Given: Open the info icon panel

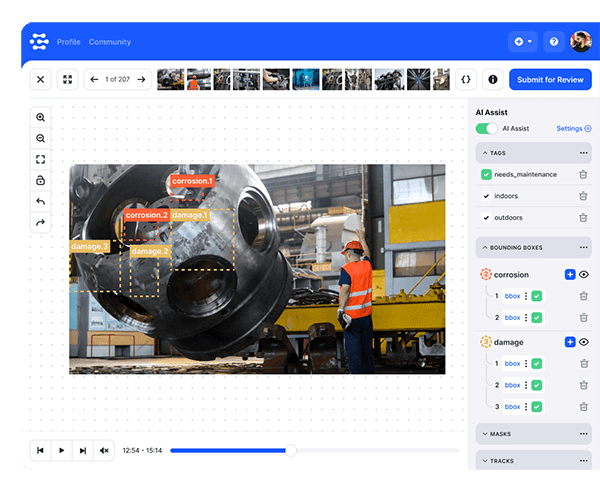Looking at the screenshot, I should (x=492, y=79).
